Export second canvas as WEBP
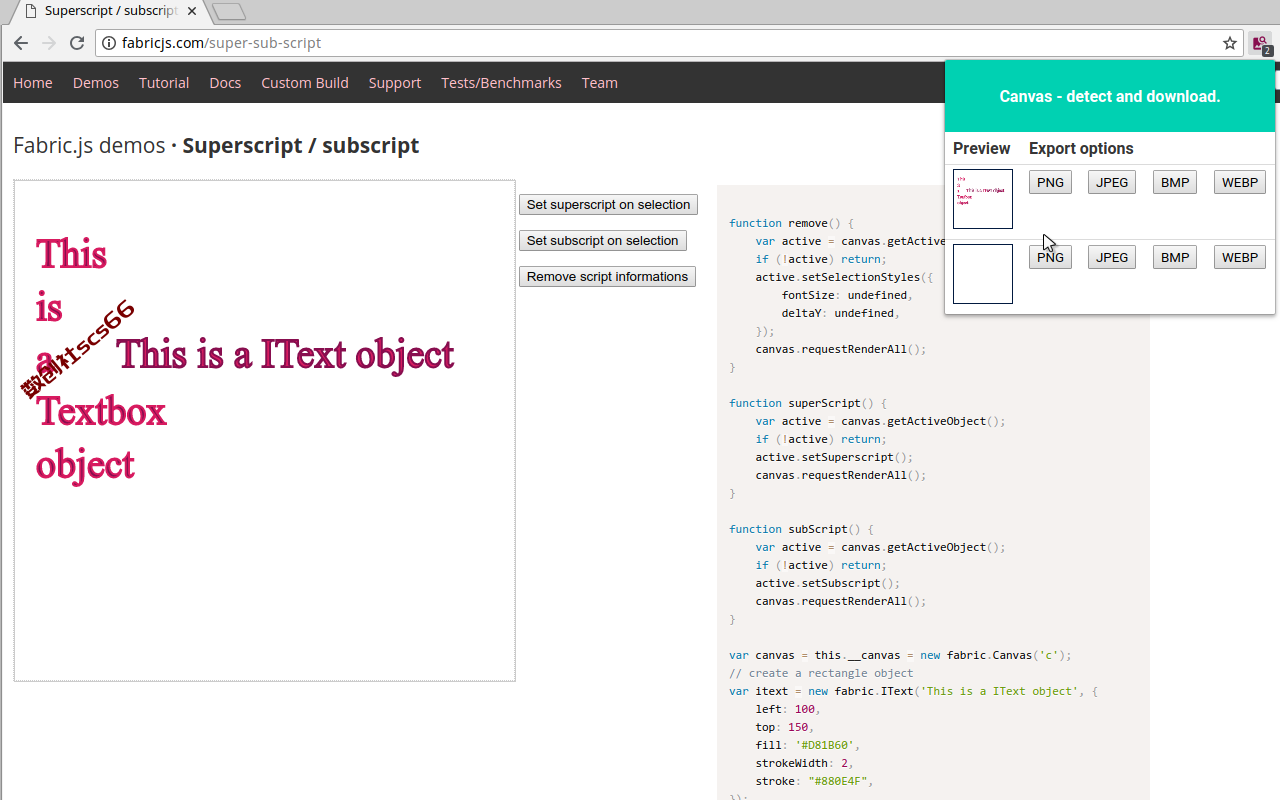1280x800 pixels. coord(1240,257)
